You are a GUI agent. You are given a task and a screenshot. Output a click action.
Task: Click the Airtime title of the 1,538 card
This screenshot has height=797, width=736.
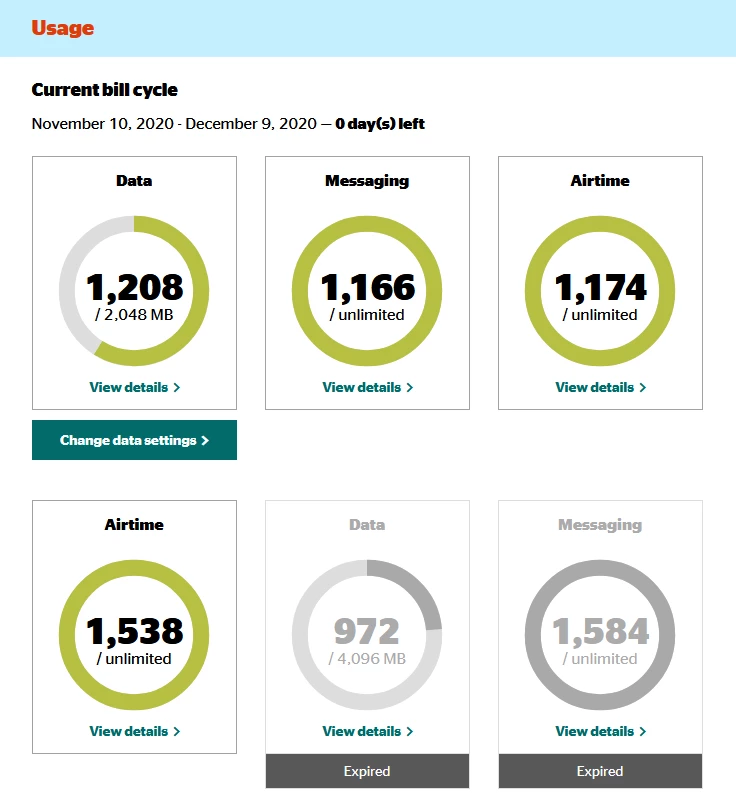pos(134,525)
